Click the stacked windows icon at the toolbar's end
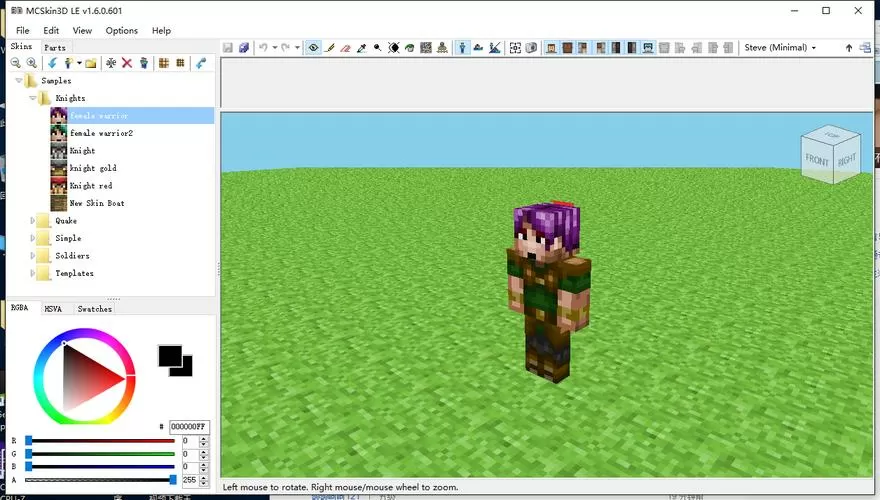Screen dimensions: 880x500 [865, 48]
